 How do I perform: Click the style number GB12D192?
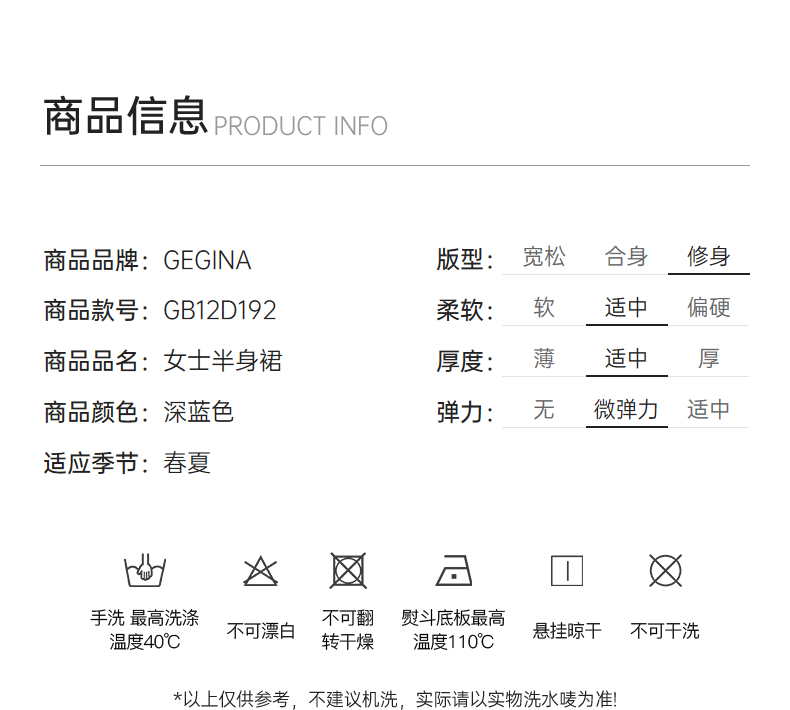(220, 311)
